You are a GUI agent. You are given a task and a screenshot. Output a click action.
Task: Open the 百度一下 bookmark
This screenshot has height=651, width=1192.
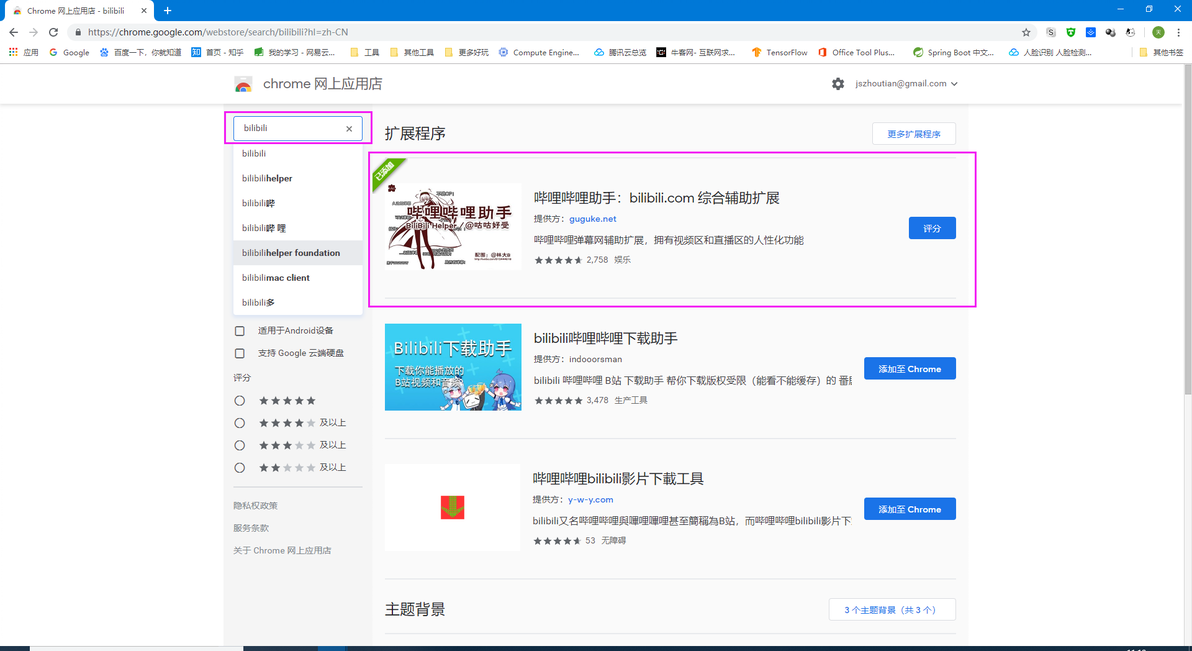tap(141, 52)
